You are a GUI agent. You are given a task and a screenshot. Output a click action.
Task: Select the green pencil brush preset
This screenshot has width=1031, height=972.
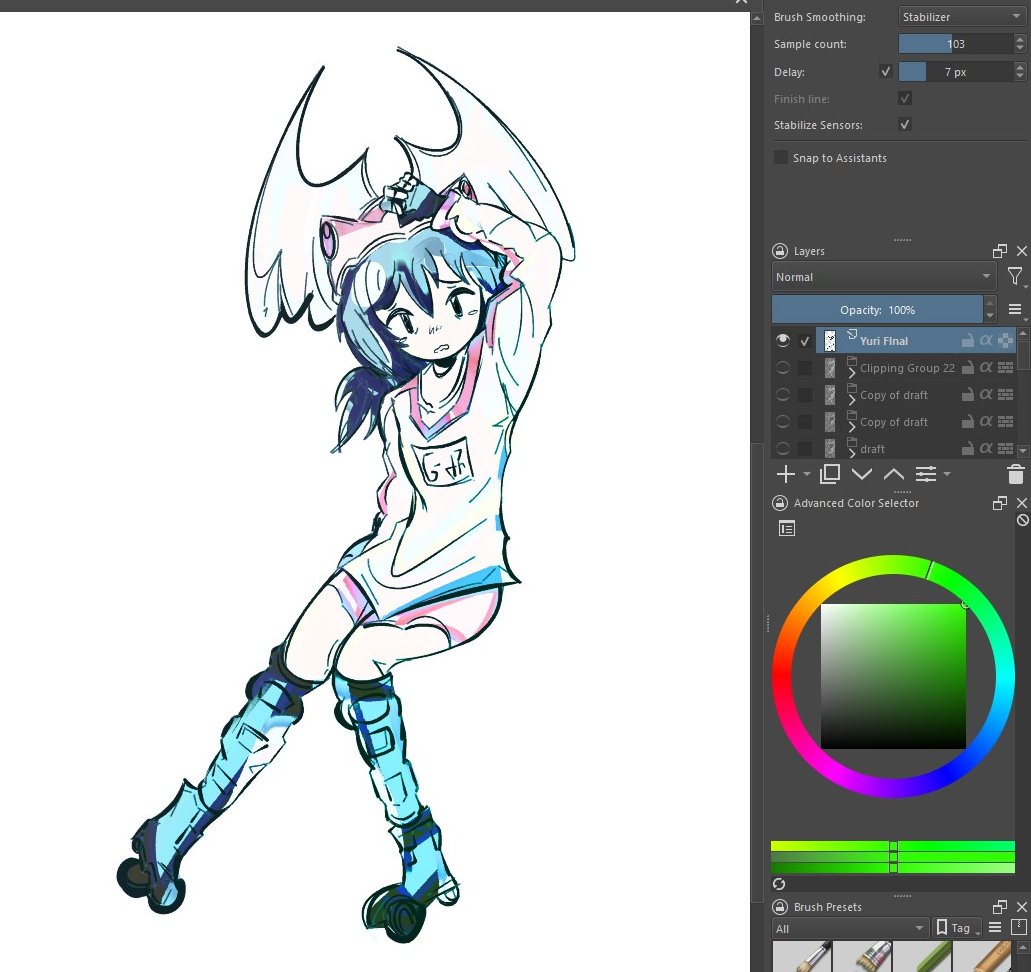[923, 956]
